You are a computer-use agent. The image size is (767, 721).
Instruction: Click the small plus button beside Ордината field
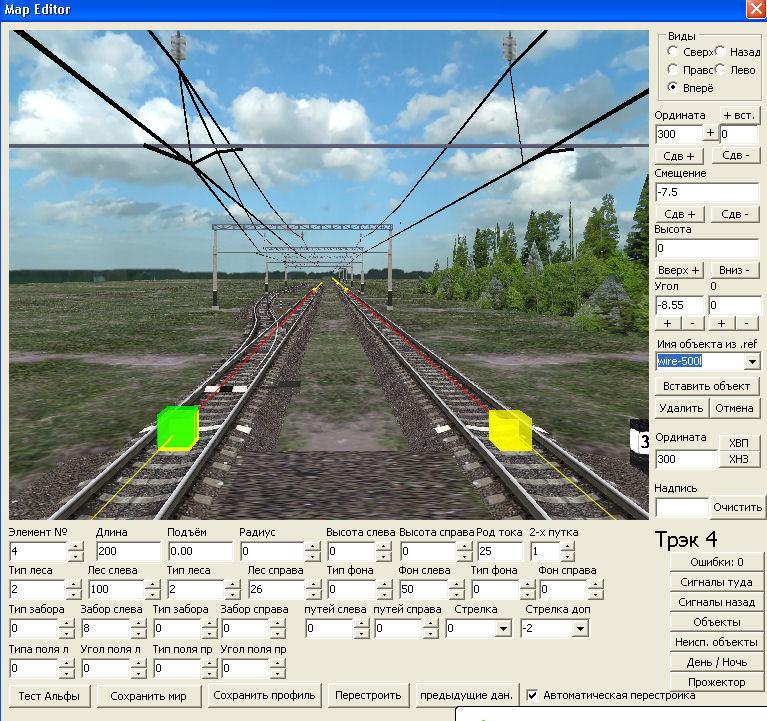coord(711,133)
